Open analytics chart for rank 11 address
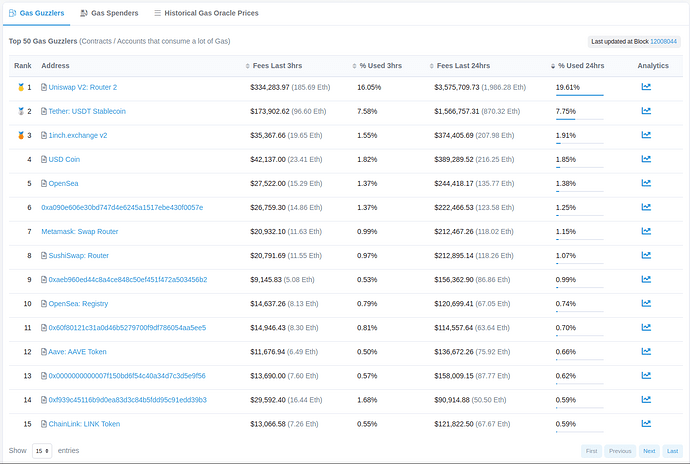690x464 pixels. 646,328
